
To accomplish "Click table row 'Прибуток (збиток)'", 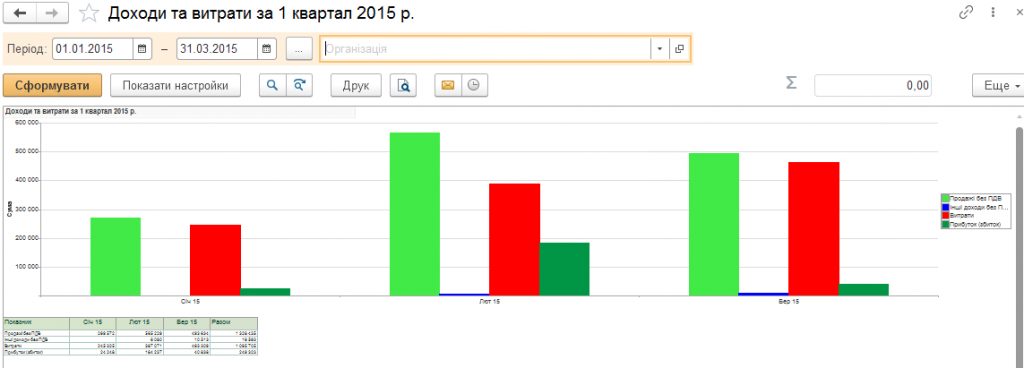I will pyautogui.click(x=131, y=352).
